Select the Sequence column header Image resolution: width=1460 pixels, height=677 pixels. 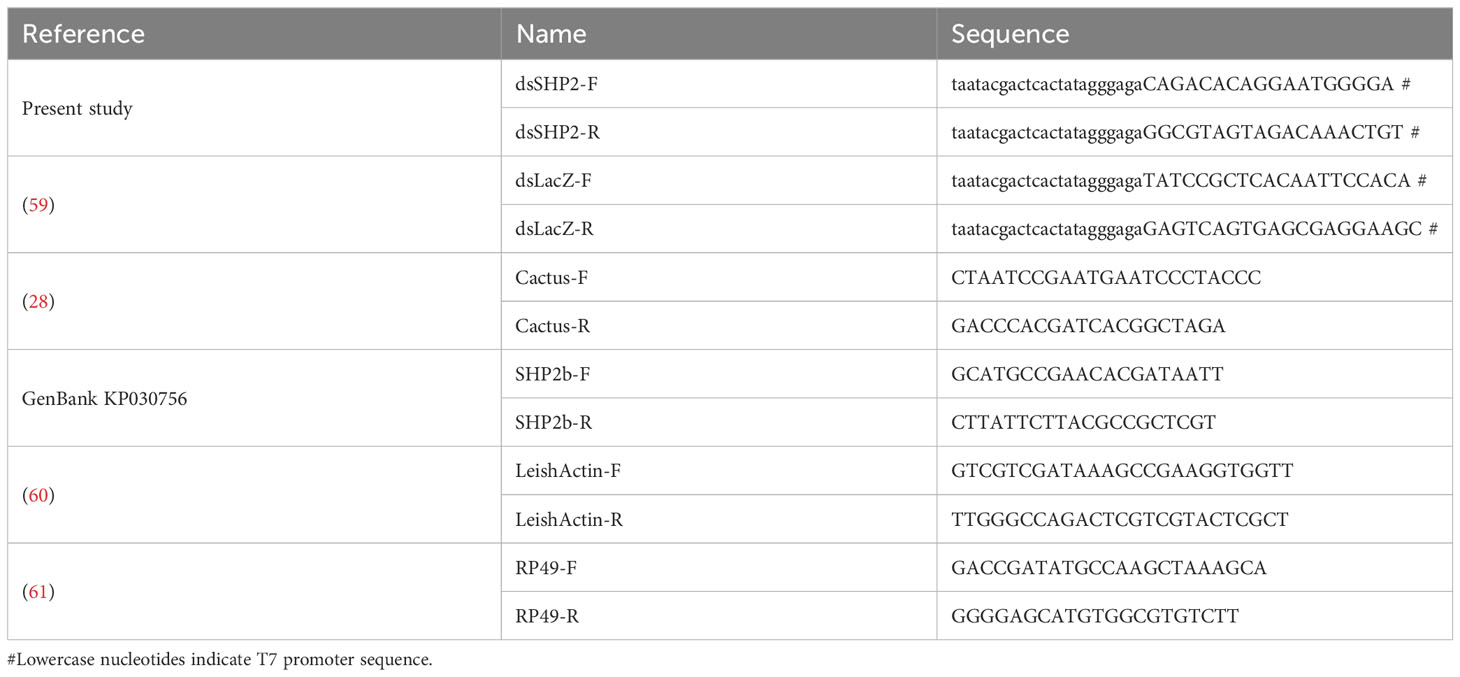point(1010,34)
